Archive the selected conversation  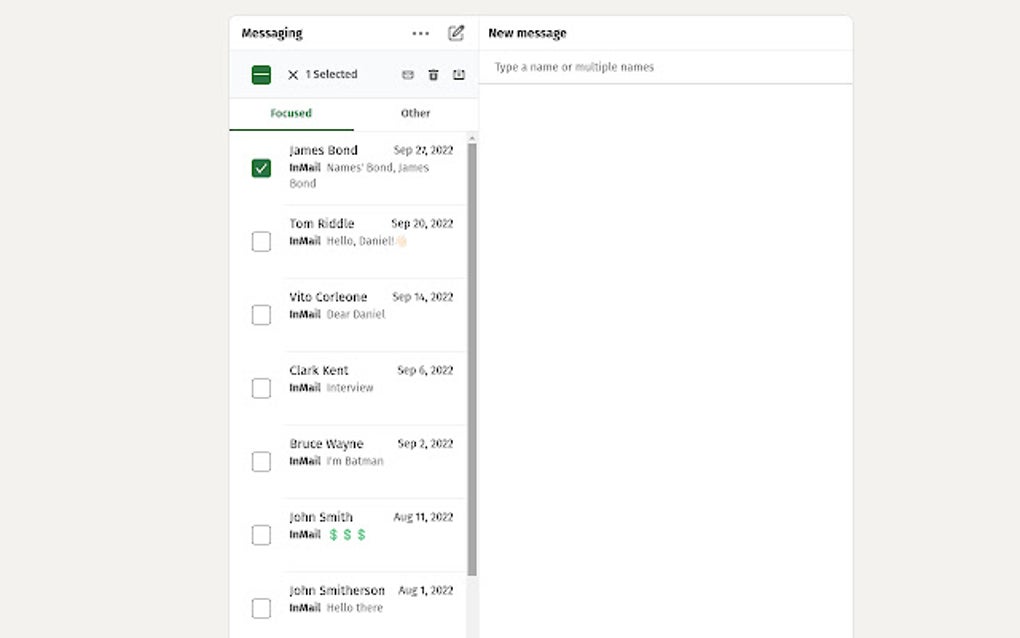[459, 75]
